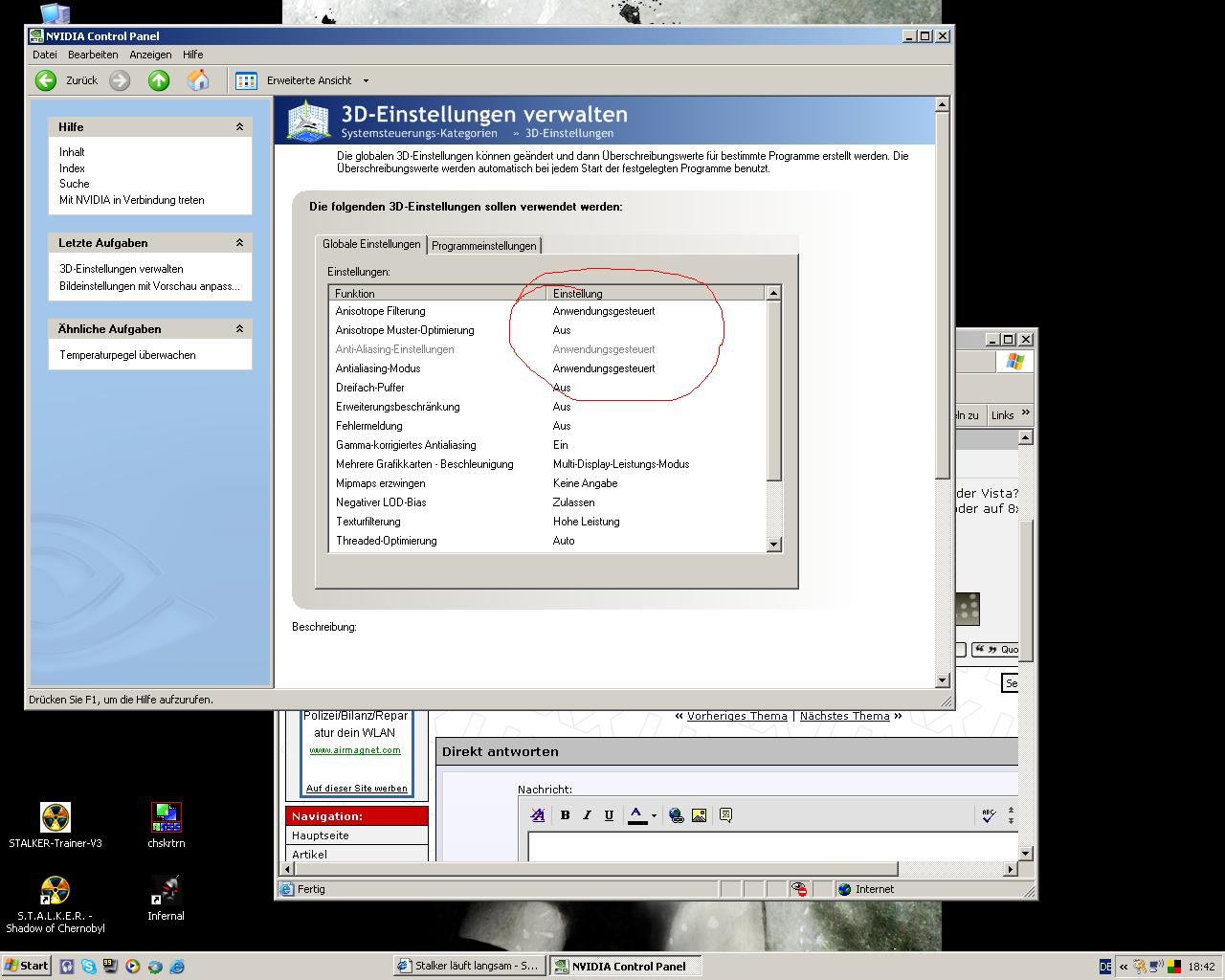Click the quote bubble icon in editor
Viewport: 1225px width, 980px height.
tap(725, 815)
